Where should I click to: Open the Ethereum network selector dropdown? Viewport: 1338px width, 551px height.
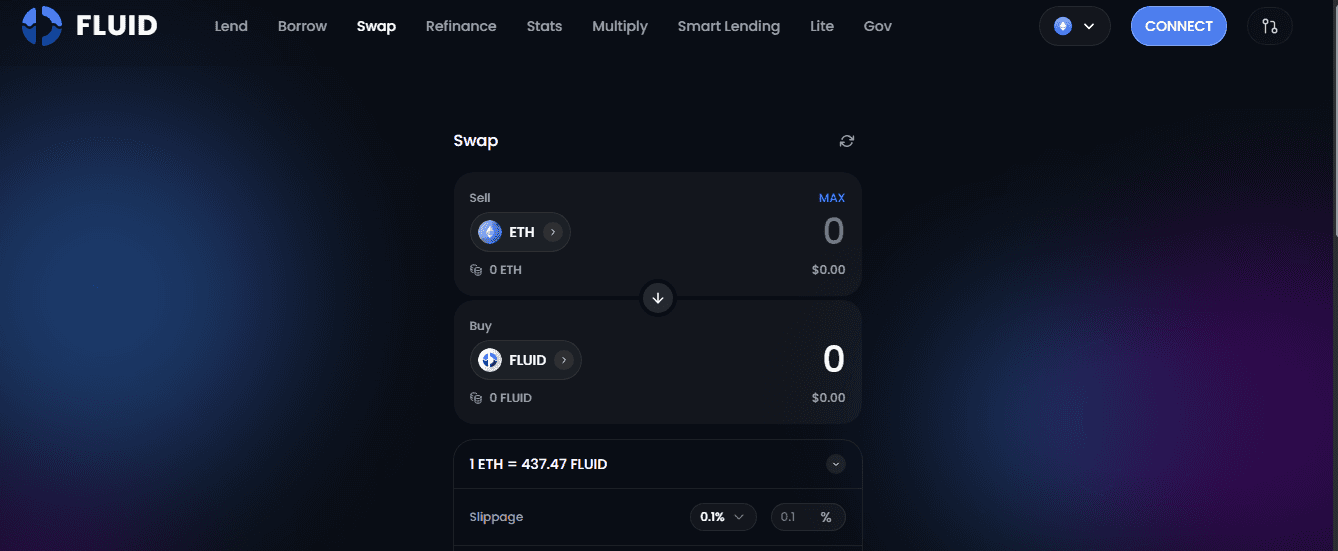1075,26
